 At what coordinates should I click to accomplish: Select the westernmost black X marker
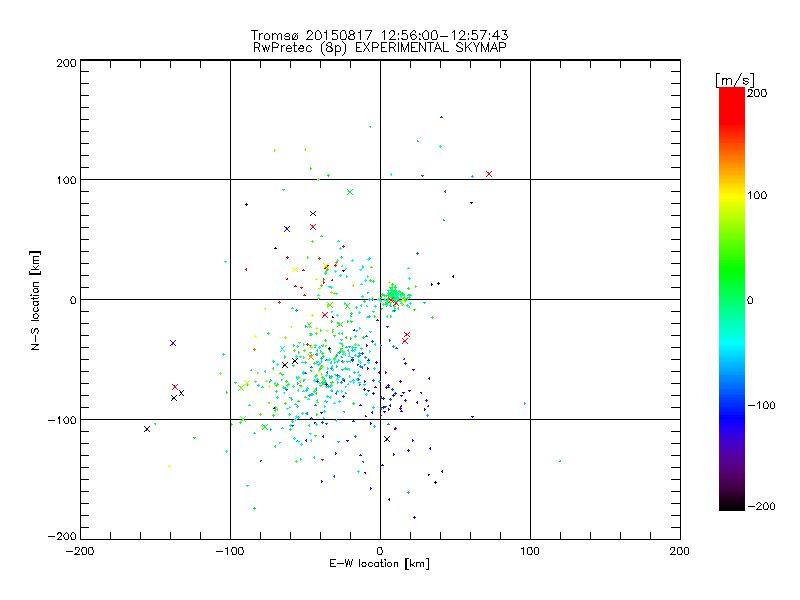click(147, 429)
